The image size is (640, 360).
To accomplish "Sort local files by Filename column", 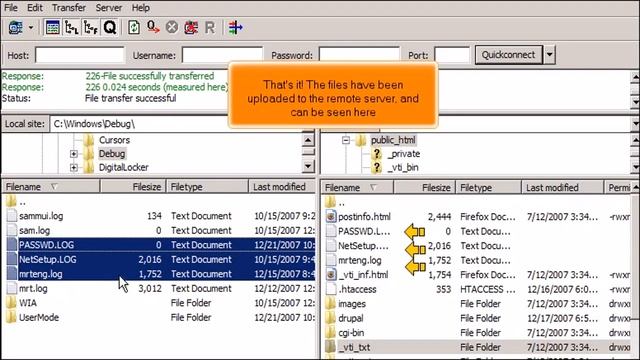I will point(51,187).
